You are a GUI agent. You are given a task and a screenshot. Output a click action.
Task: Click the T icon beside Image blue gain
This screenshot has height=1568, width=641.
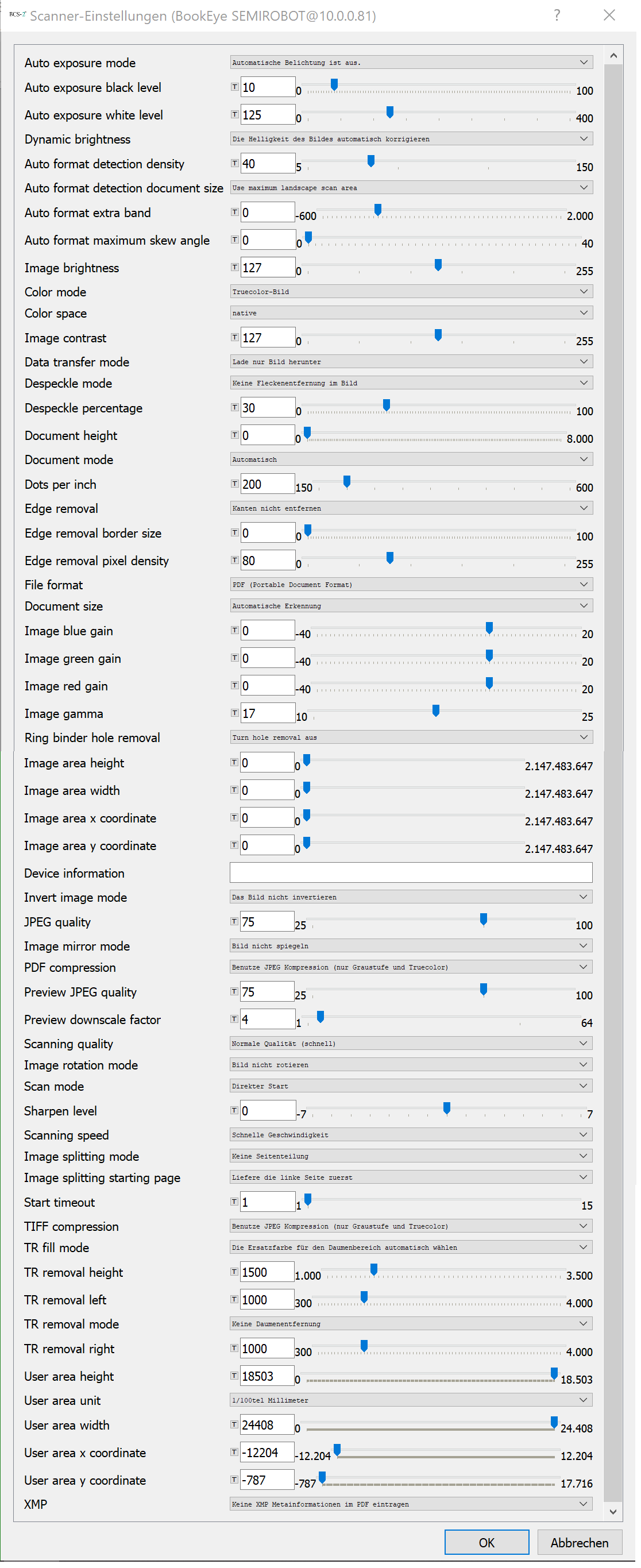coord(234,631)
